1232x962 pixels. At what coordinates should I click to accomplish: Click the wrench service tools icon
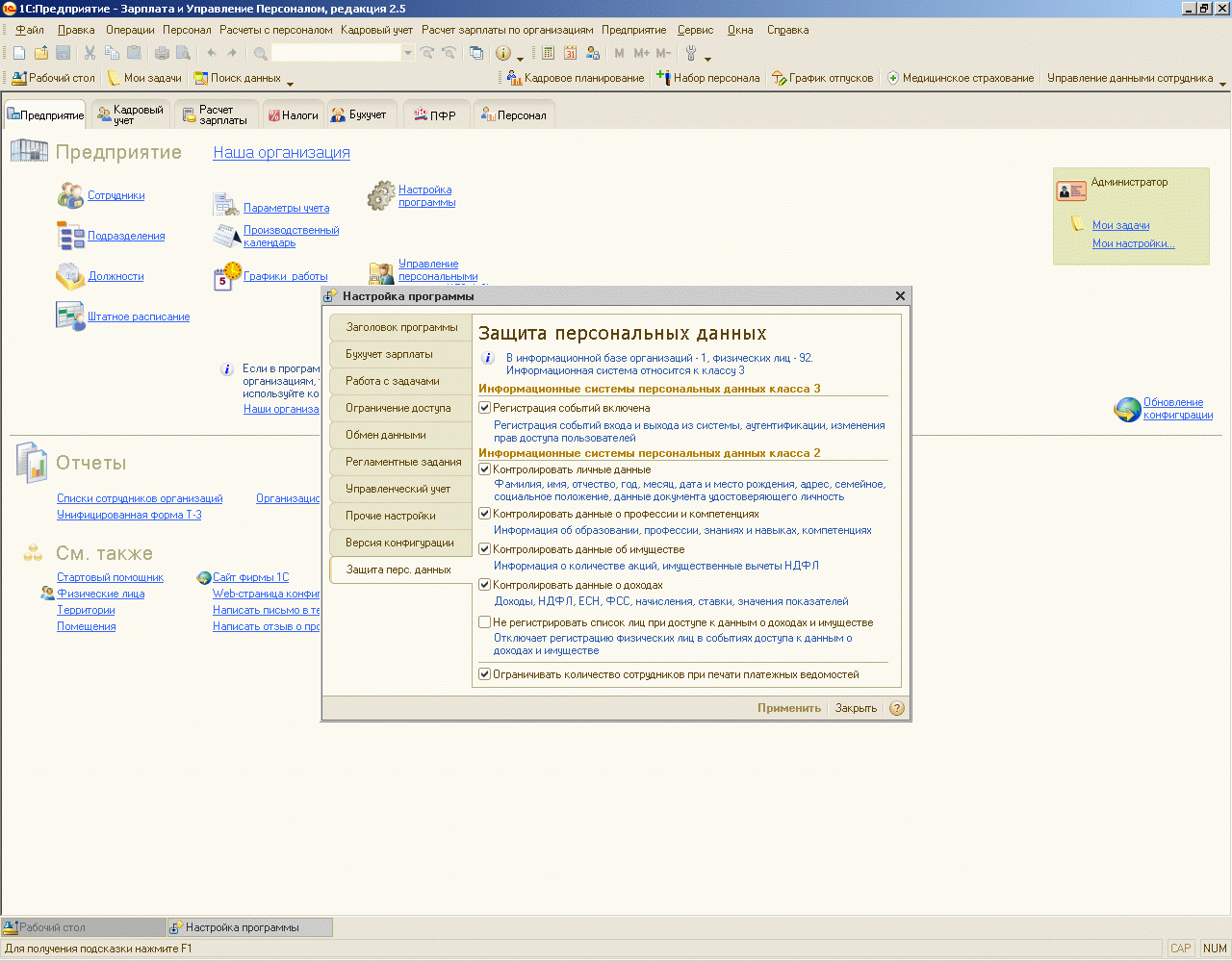(691, 53)
